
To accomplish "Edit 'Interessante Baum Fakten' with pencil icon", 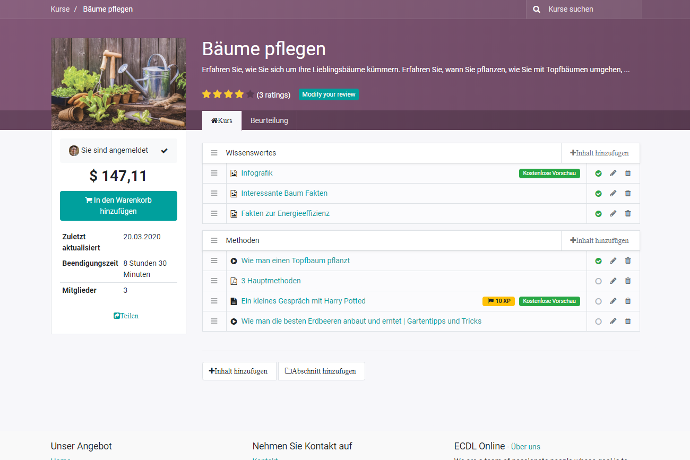I will pos(613,193).
